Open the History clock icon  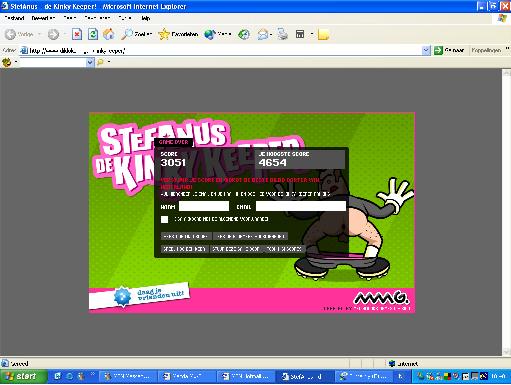point(244,34)
